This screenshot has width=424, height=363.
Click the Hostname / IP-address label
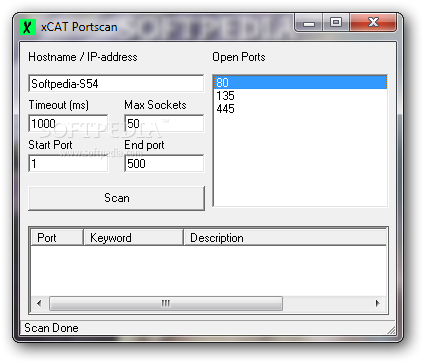pyautogui.click(x=83, y=57)
